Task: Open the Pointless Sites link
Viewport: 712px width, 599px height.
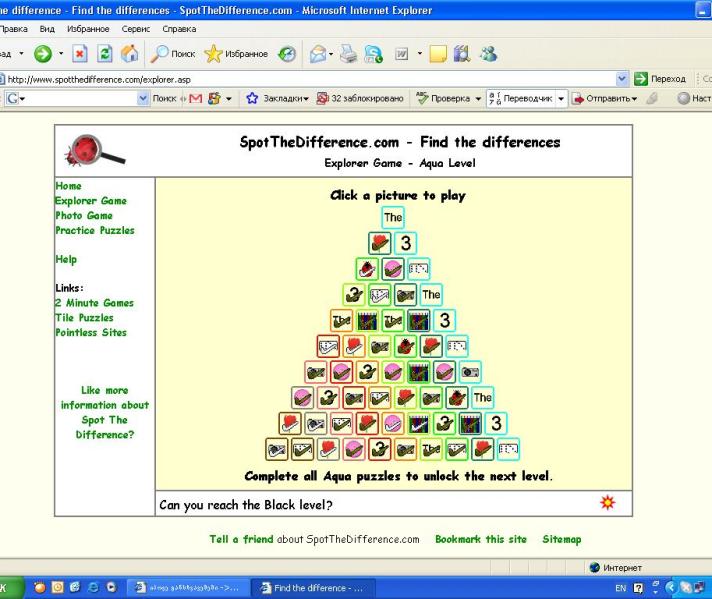Action: click(x=91, y=332)
